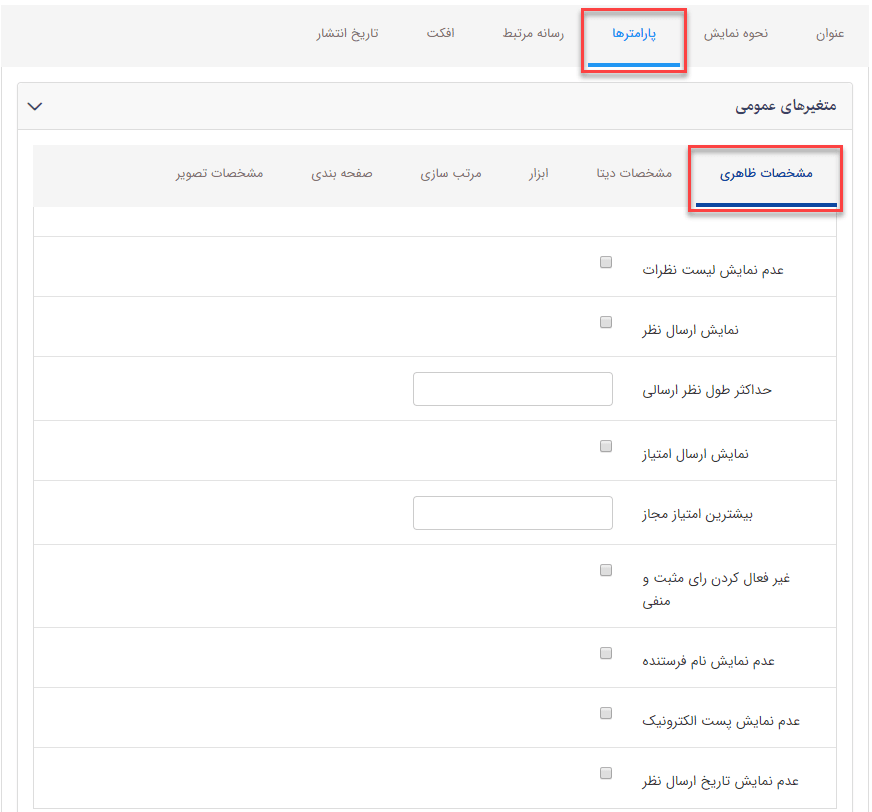The height and width of the screenshot is (812, 872).
Task: Click the حداکثر طول نظر ارسالی input field
Action: [512, 389]
